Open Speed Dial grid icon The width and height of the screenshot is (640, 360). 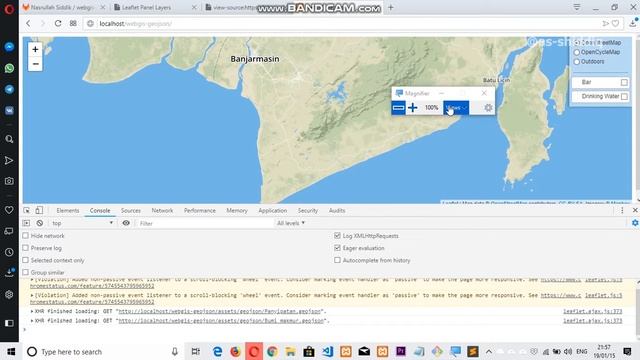[73, 23]
